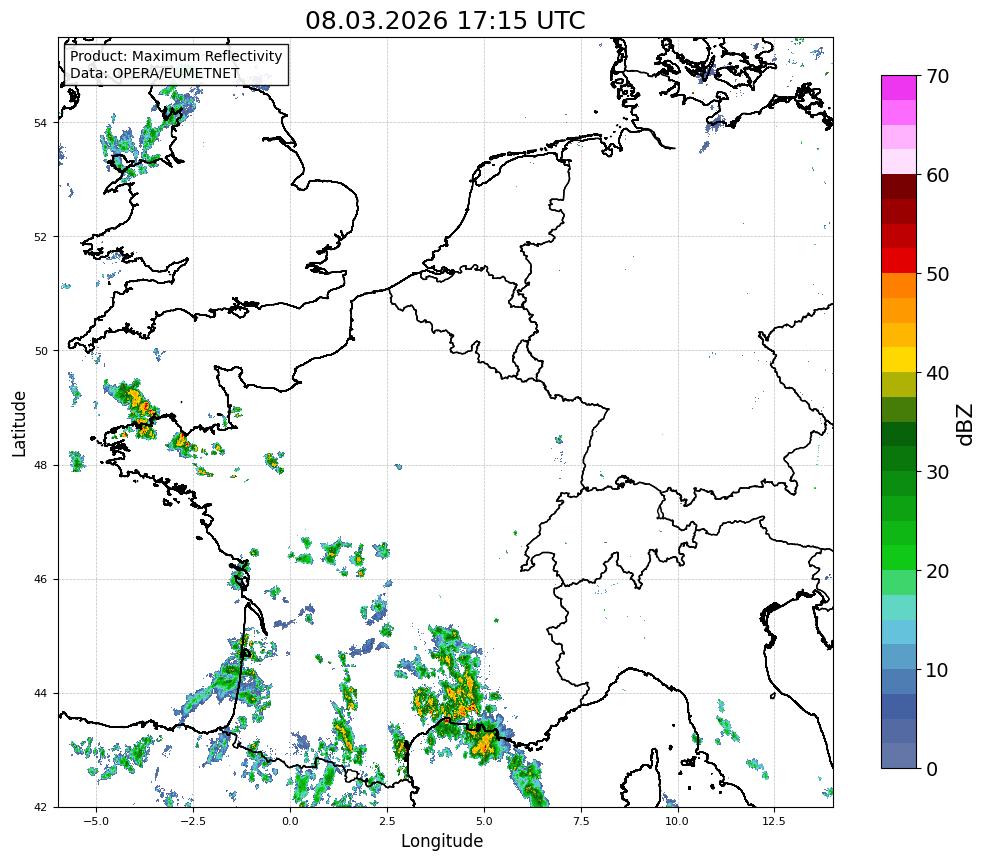Click the colorbar tick label 50
The width and height of the screenshot is (985, 860).
tap(937, 275)
